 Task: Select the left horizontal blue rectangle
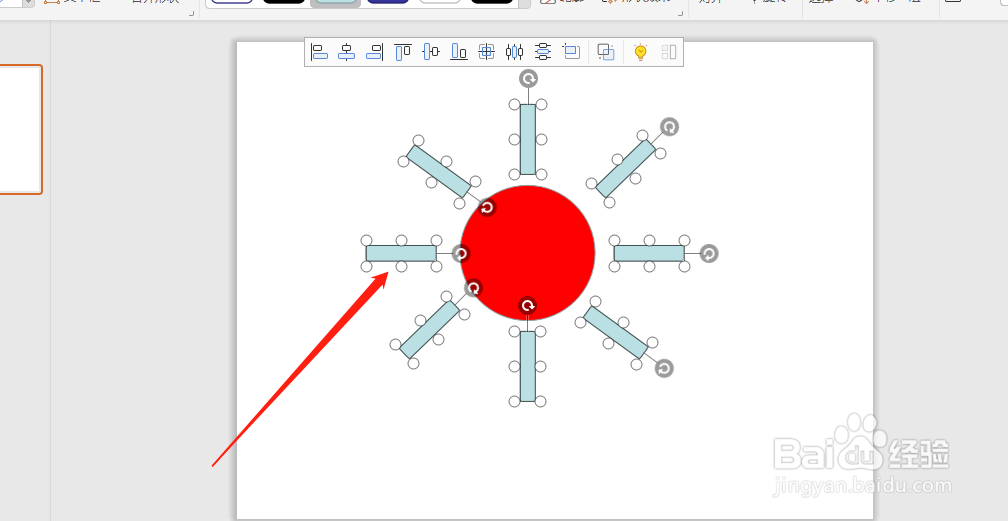401,253
